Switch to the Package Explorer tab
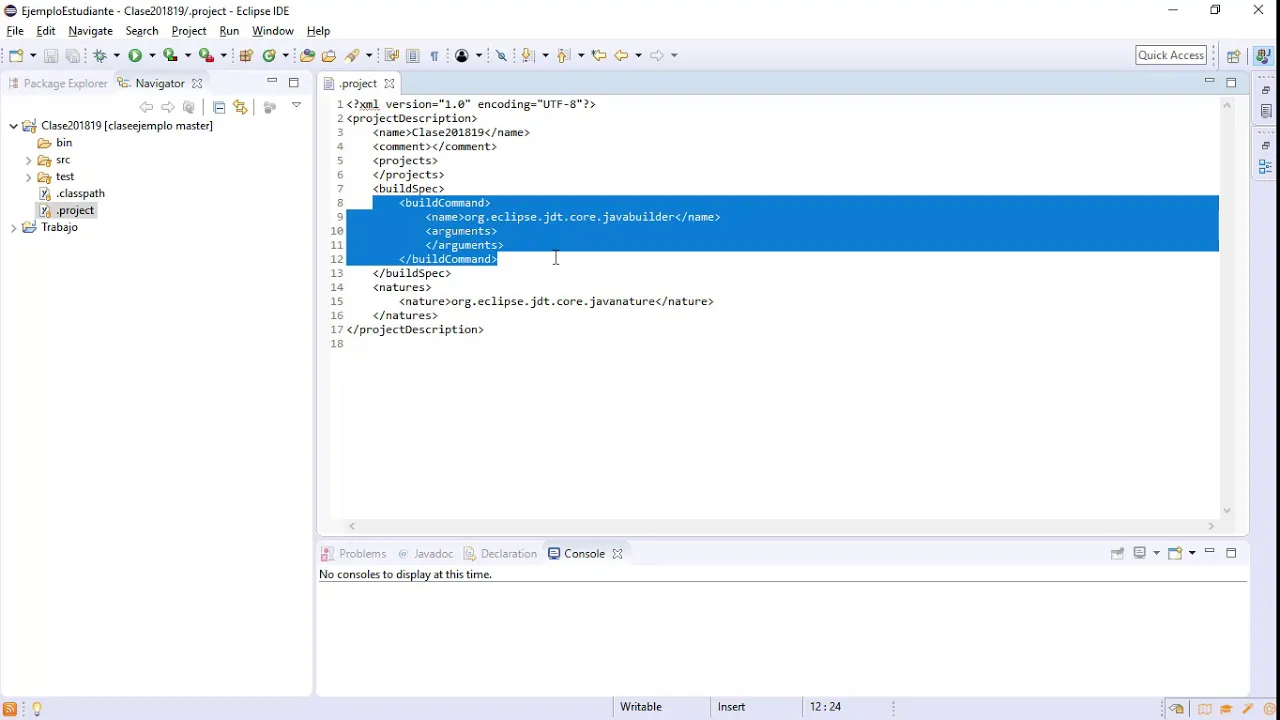 (57, 83)
